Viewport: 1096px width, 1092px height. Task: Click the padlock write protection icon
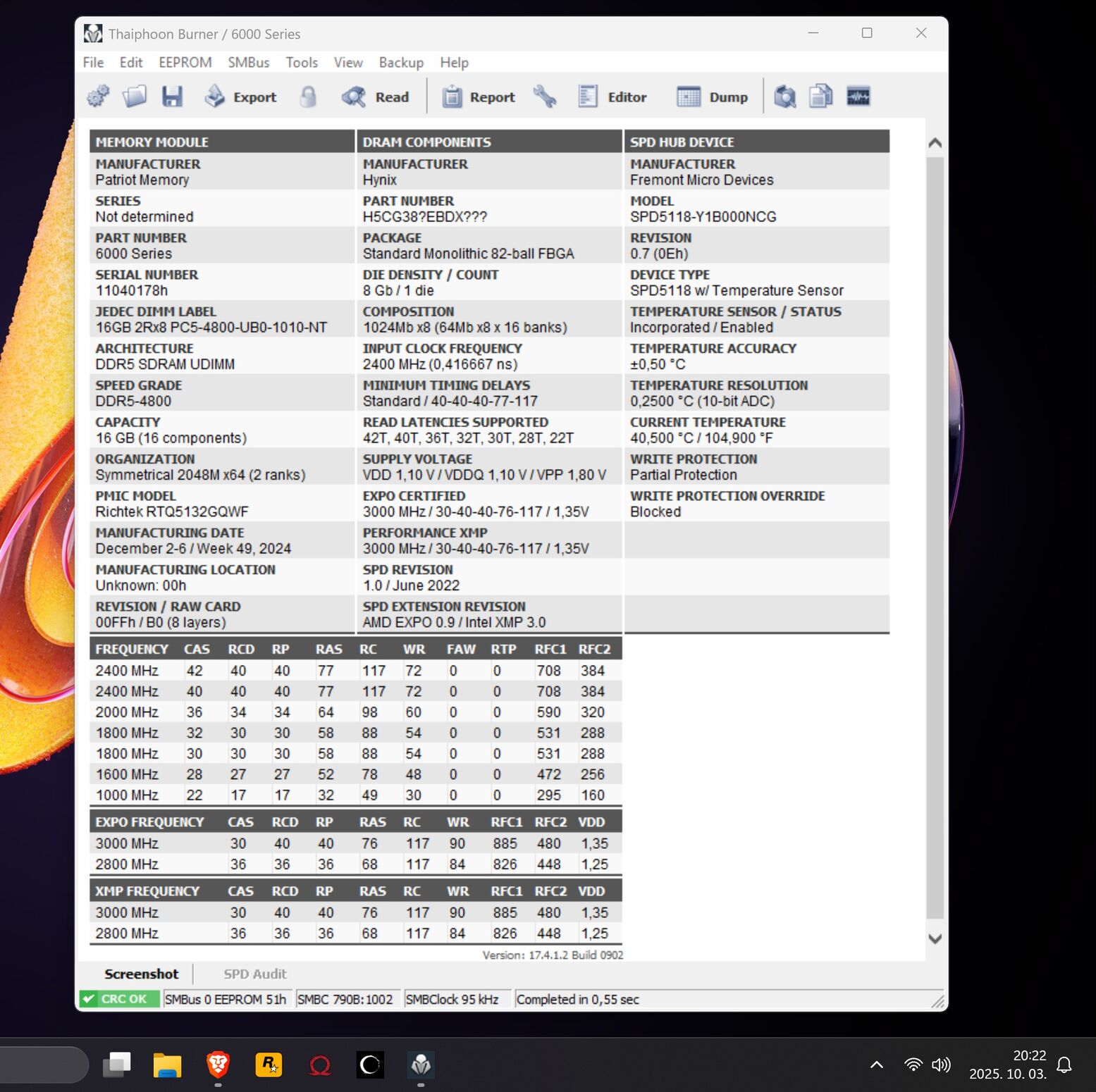tap(308, 97)
